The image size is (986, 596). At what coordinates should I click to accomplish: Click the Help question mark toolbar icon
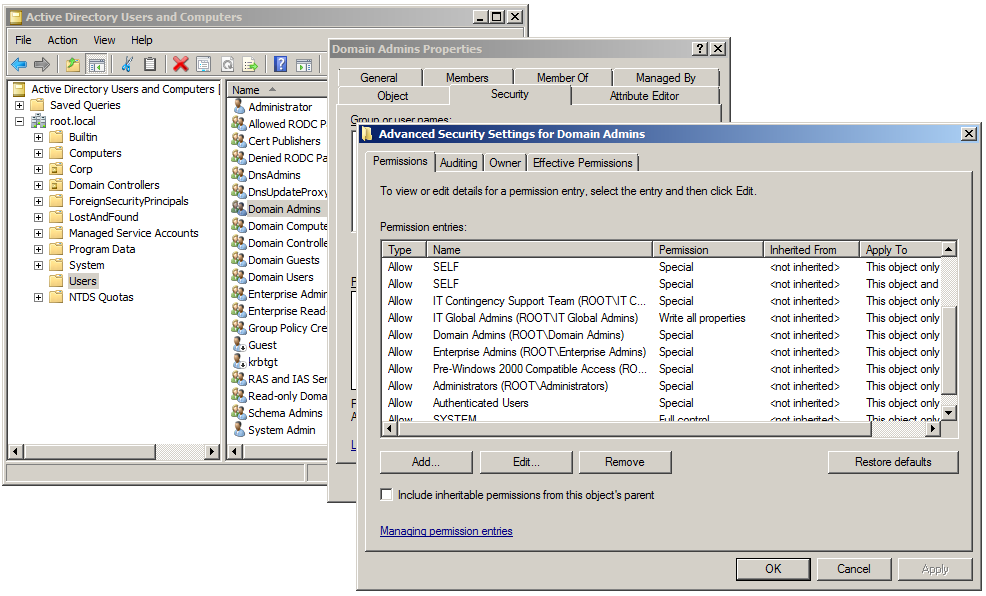pyautogui.click(x=280, y=62)
